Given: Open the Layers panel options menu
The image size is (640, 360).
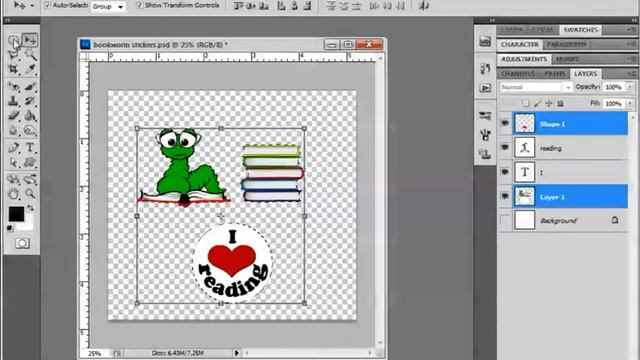Looking at the screenshot, I should coord(632,73).
